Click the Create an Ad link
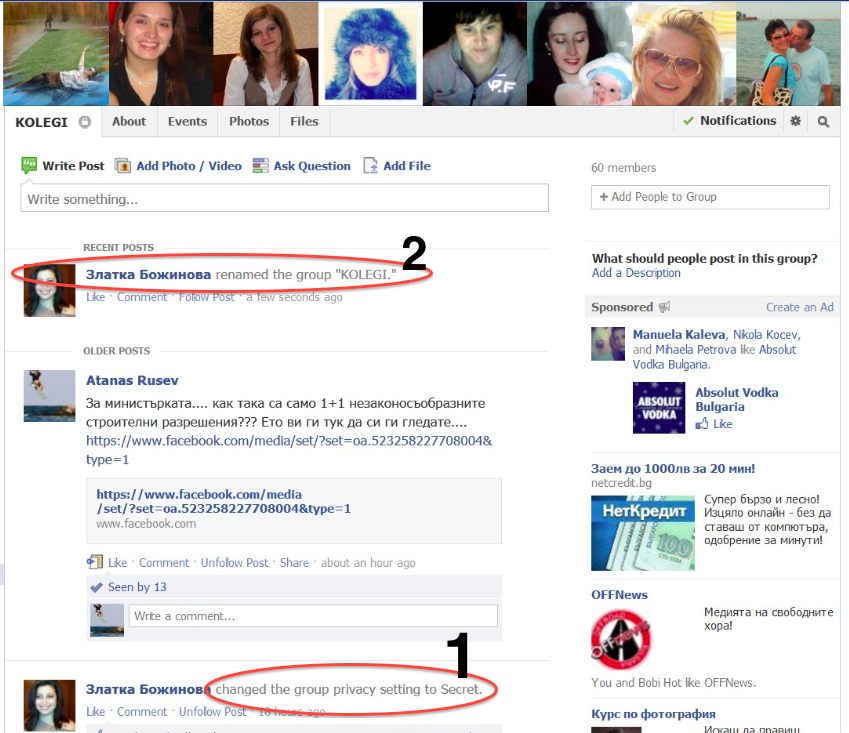Viewport: 849px width, 733px height. click(x=799, y=307)
